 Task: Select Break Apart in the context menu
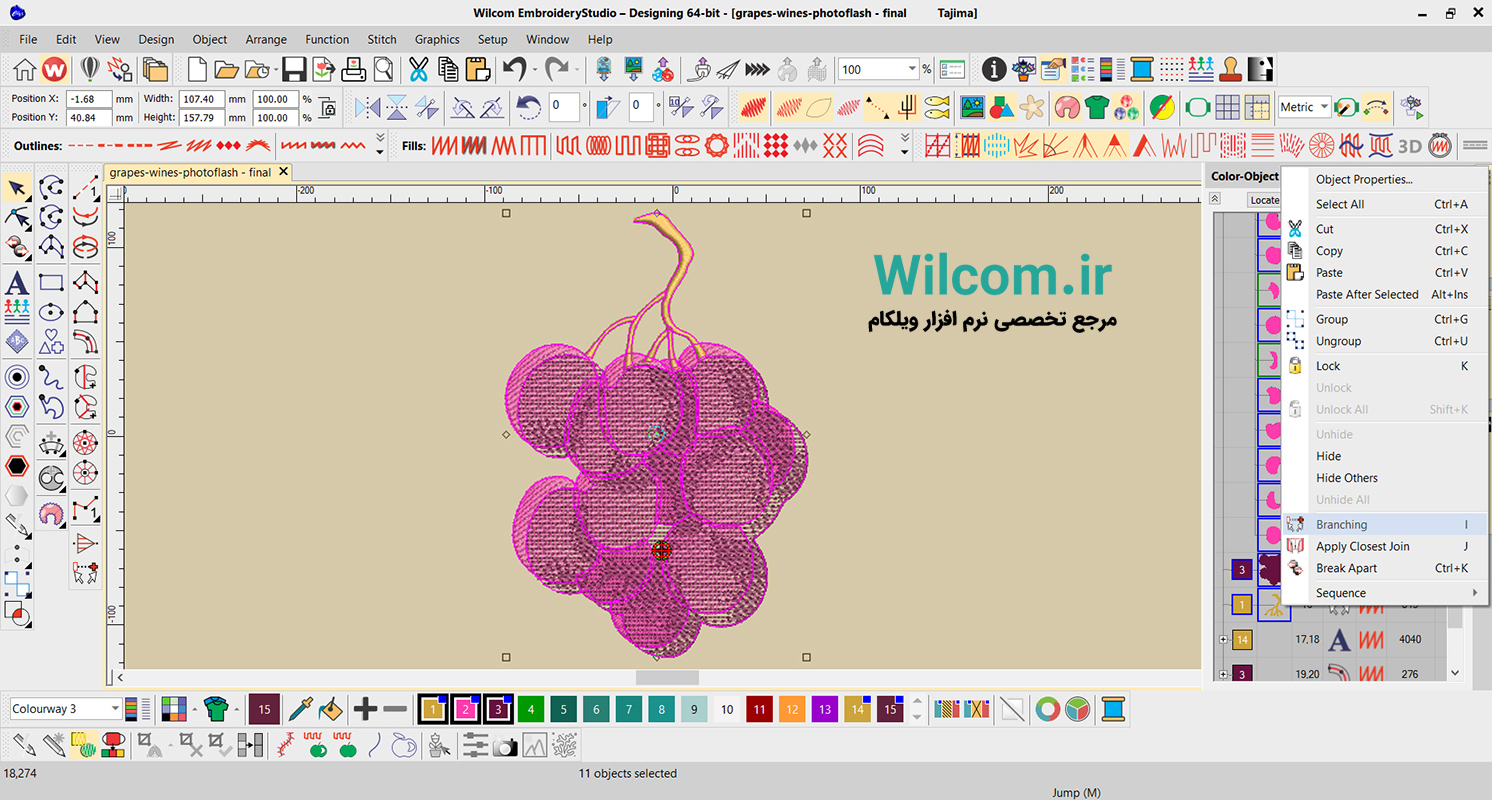tap(1385, 569)
